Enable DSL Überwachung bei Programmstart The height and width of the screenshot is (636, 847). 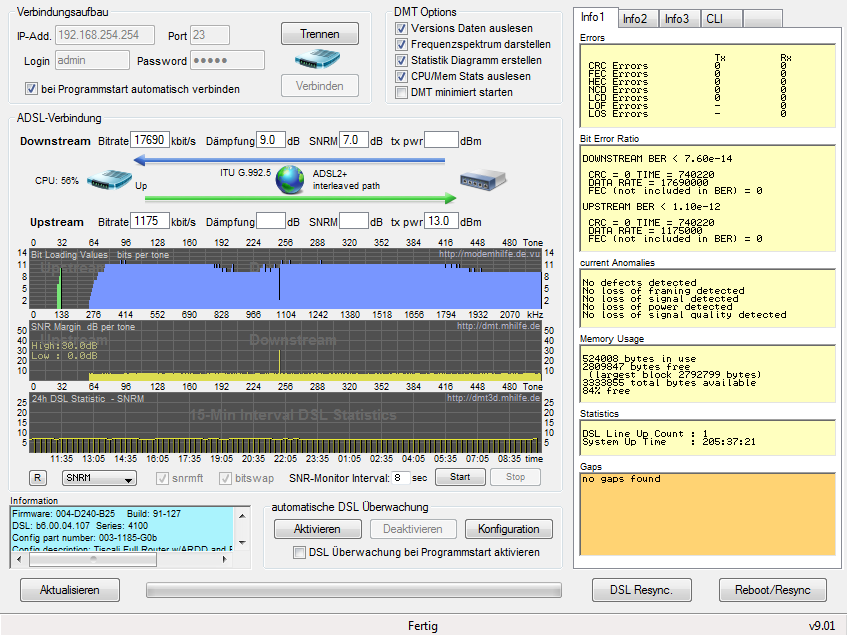299,552
